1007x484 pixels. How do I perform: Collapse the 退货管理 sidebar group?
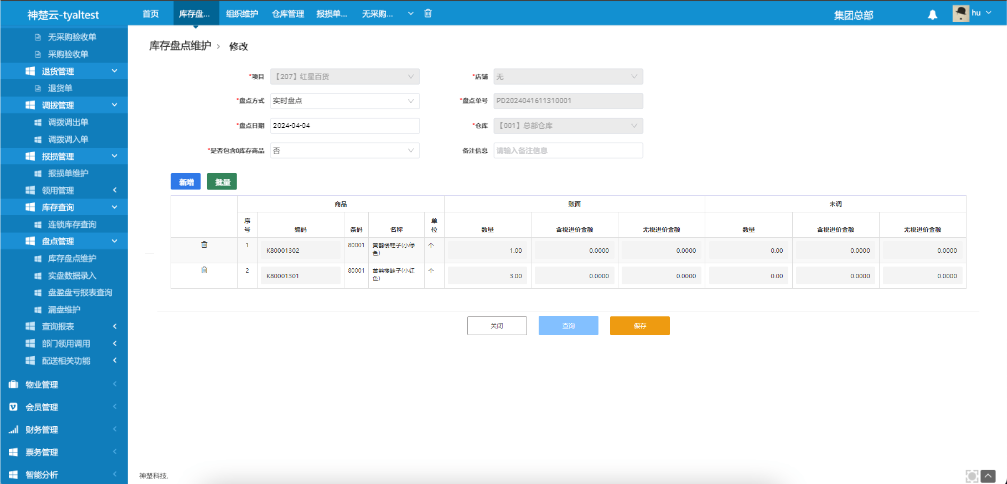point(114,71)
